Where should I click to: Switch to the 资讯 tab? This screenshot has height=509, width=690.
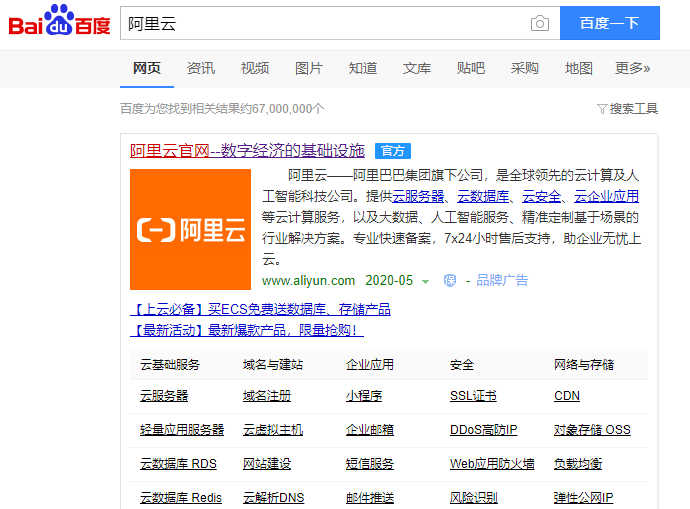tap(201, 68)
